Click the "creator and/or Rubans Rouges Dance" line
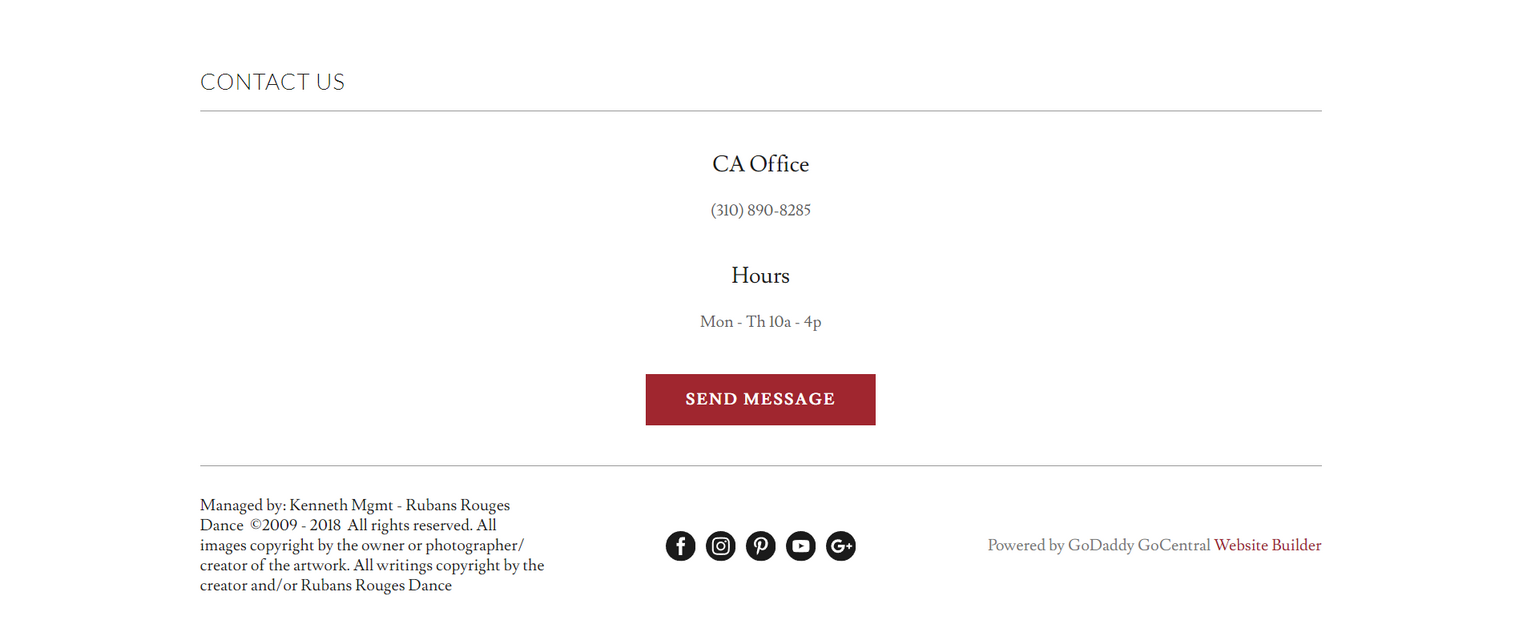The image size is (1519, 624). click(x=326, y=586)
